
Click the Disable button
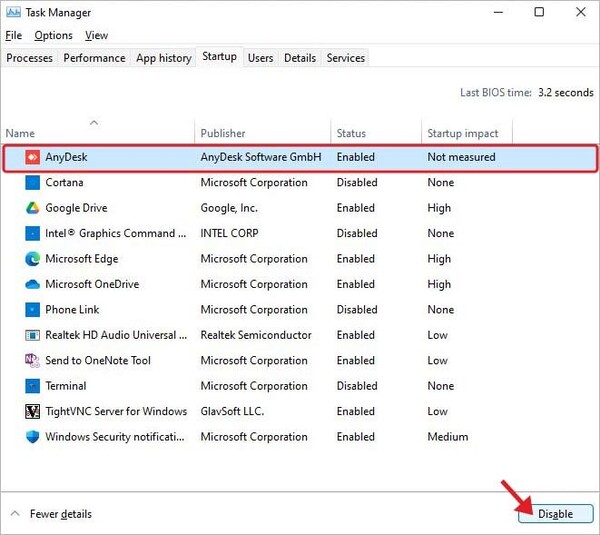(x=556, y=514)
